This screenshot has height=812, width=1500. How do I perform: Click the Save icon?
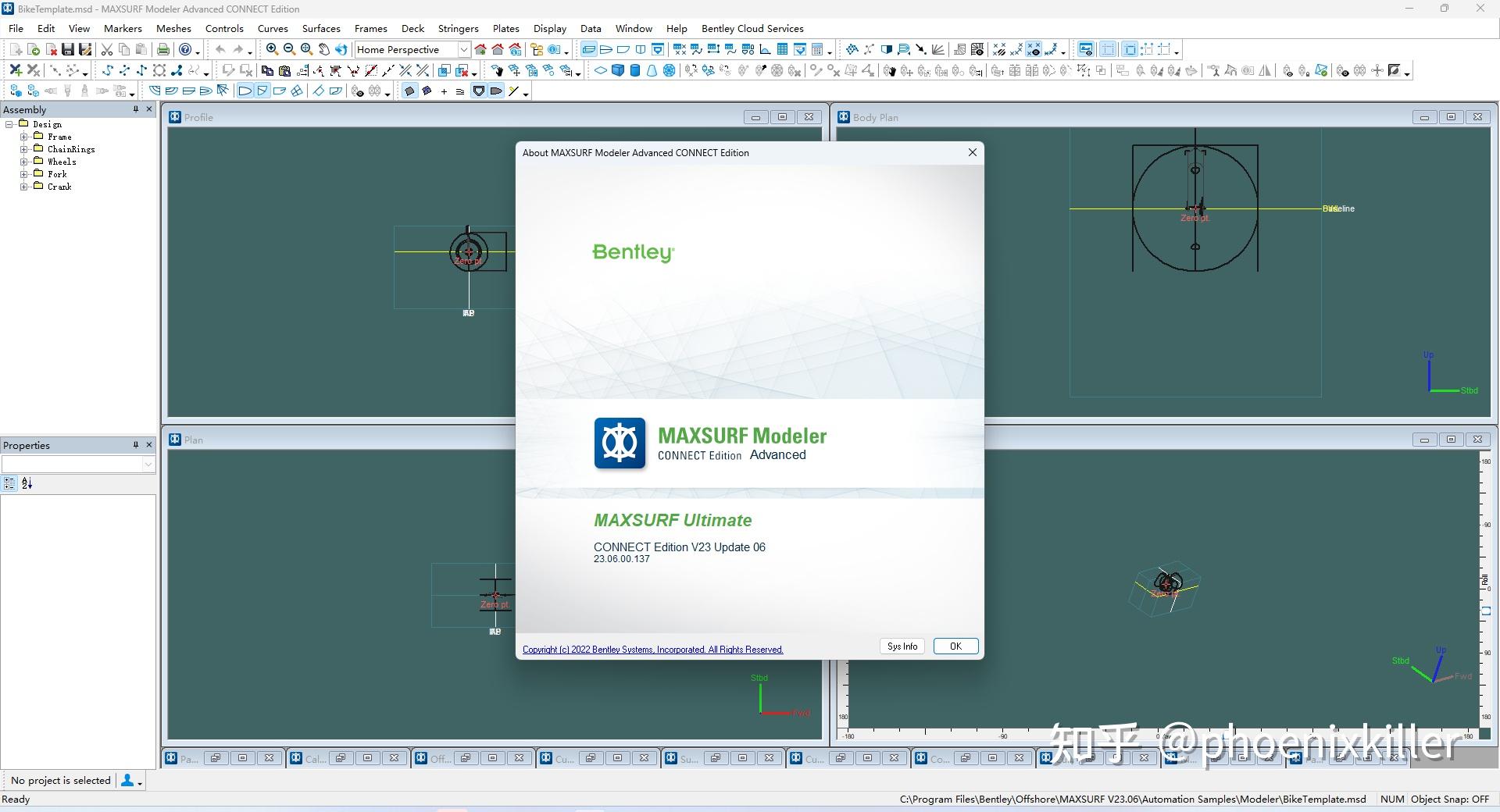68,48
